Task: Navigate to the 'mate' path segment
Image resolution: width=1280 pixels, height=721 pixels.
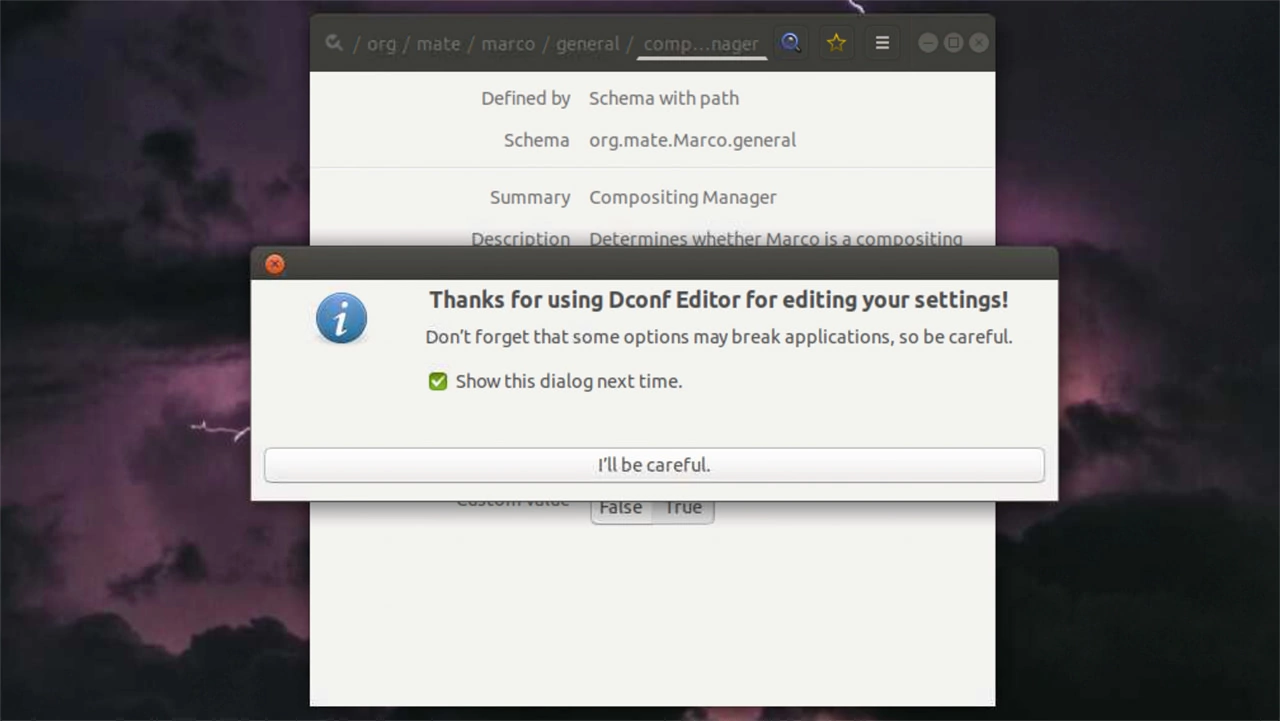Action: tap(438, 44)
